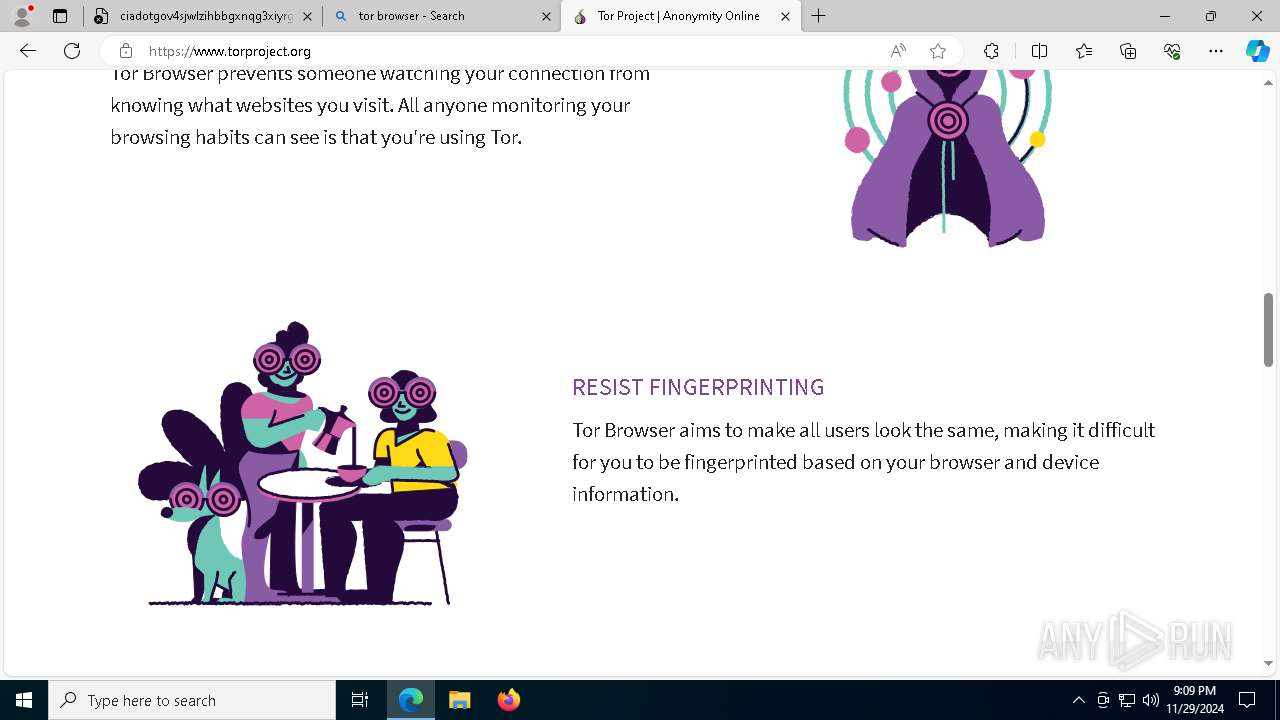Click the RESIST FINGERPRINTING heading

698,387
